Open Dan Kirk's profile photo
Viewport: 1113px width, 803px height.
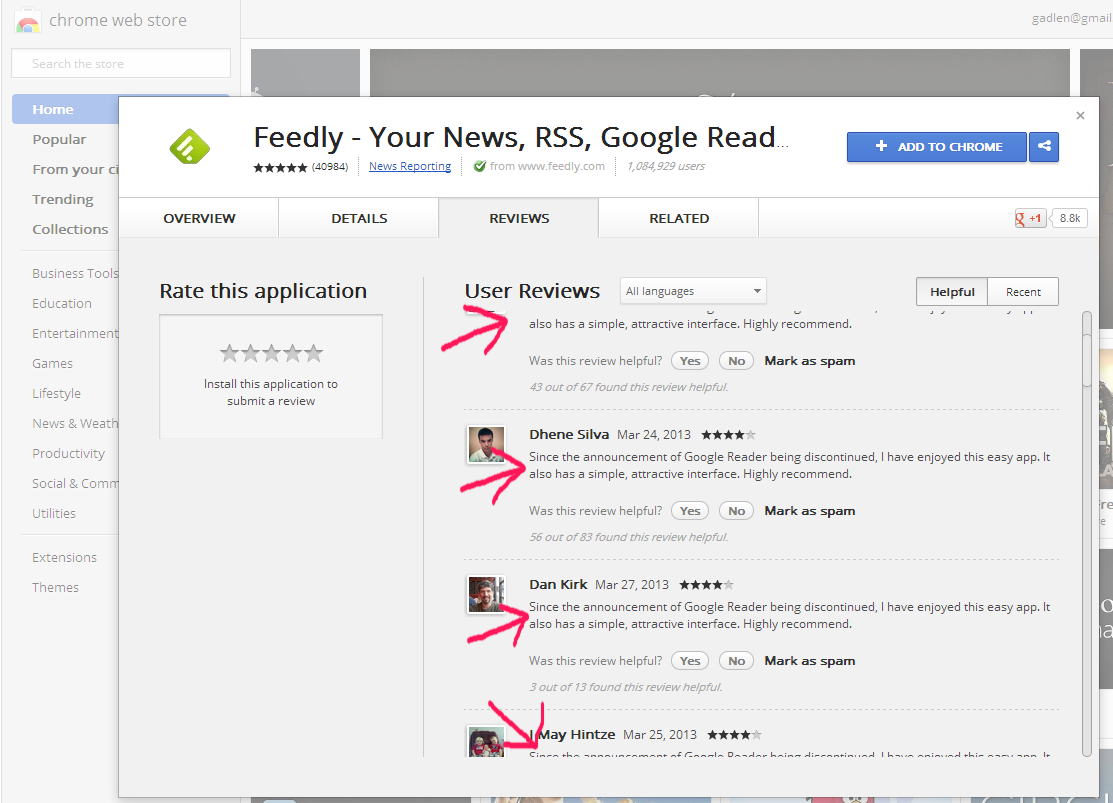(486, 594)
